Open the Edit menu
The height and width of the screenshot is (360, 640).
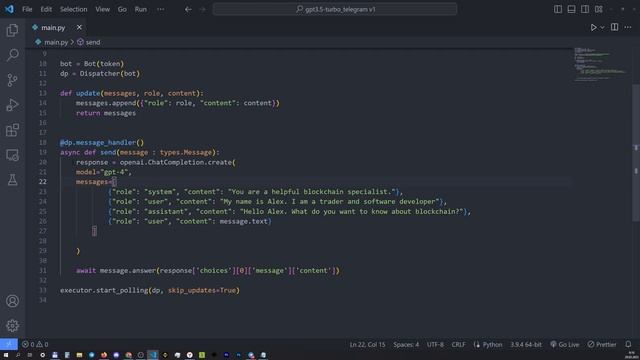coord(46,9)
